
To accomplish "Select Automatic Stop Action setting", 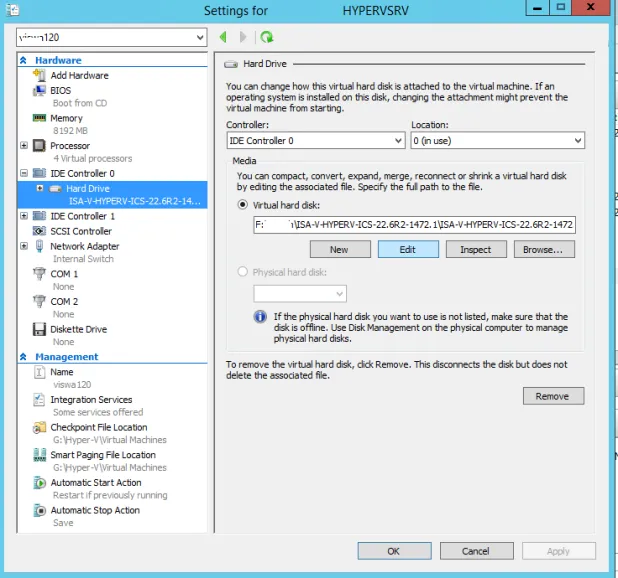I will [95, 510].
